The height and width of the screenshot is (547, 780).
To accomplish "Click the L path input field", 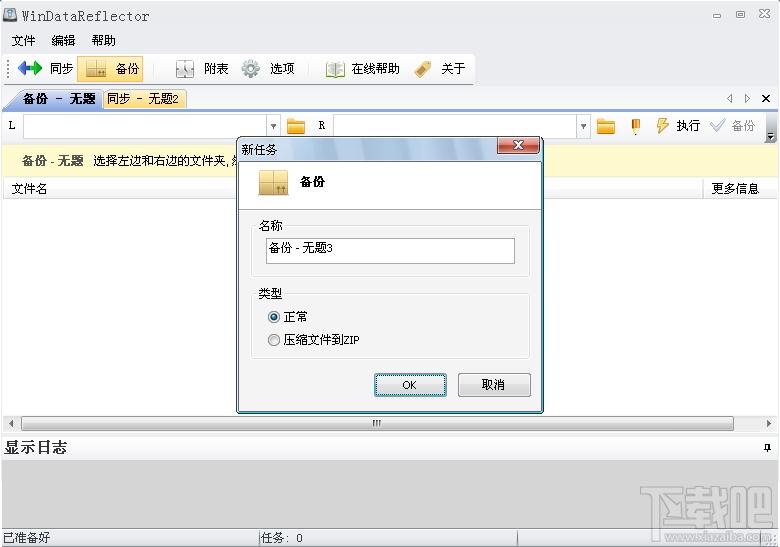I will click(145, 126).
